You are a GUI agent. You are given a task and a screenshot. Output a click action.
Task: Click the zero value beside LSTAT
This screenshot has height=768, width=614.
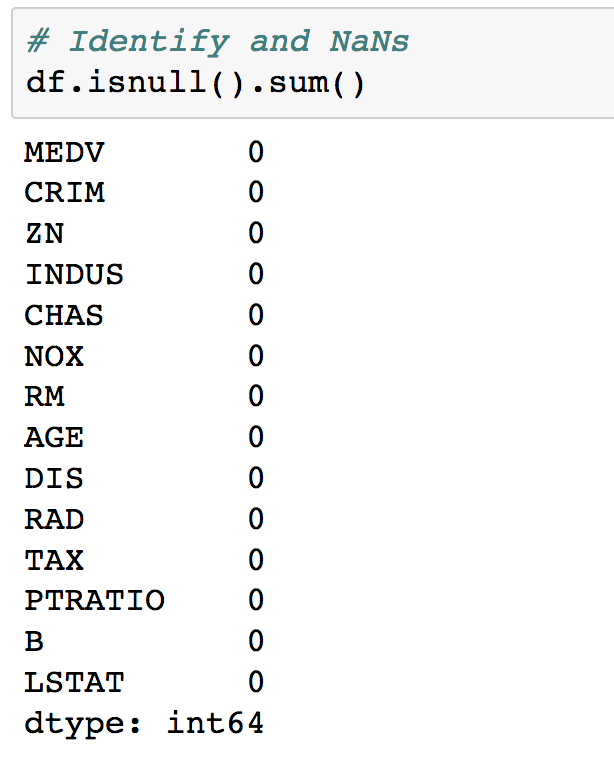pos(256,682)
